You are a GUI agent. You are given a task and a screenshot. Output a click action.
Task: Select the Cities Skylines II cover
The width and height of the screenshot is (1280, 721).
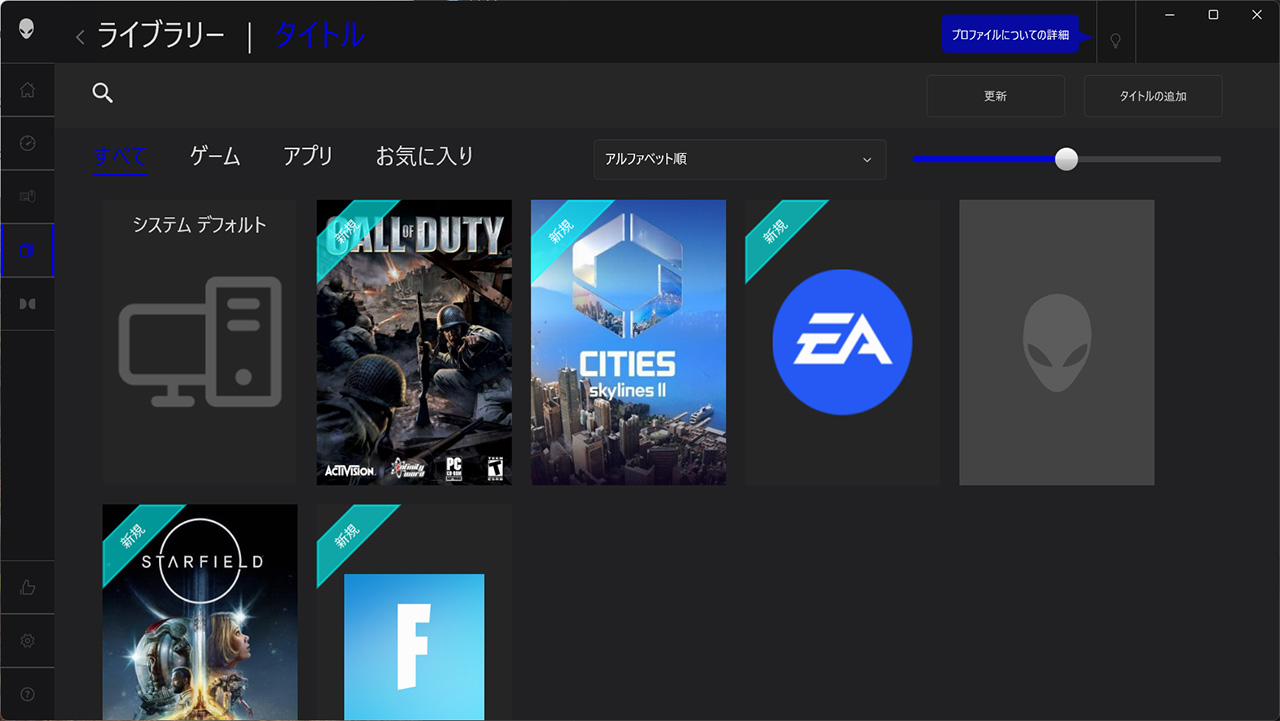[x=628, y=342]
